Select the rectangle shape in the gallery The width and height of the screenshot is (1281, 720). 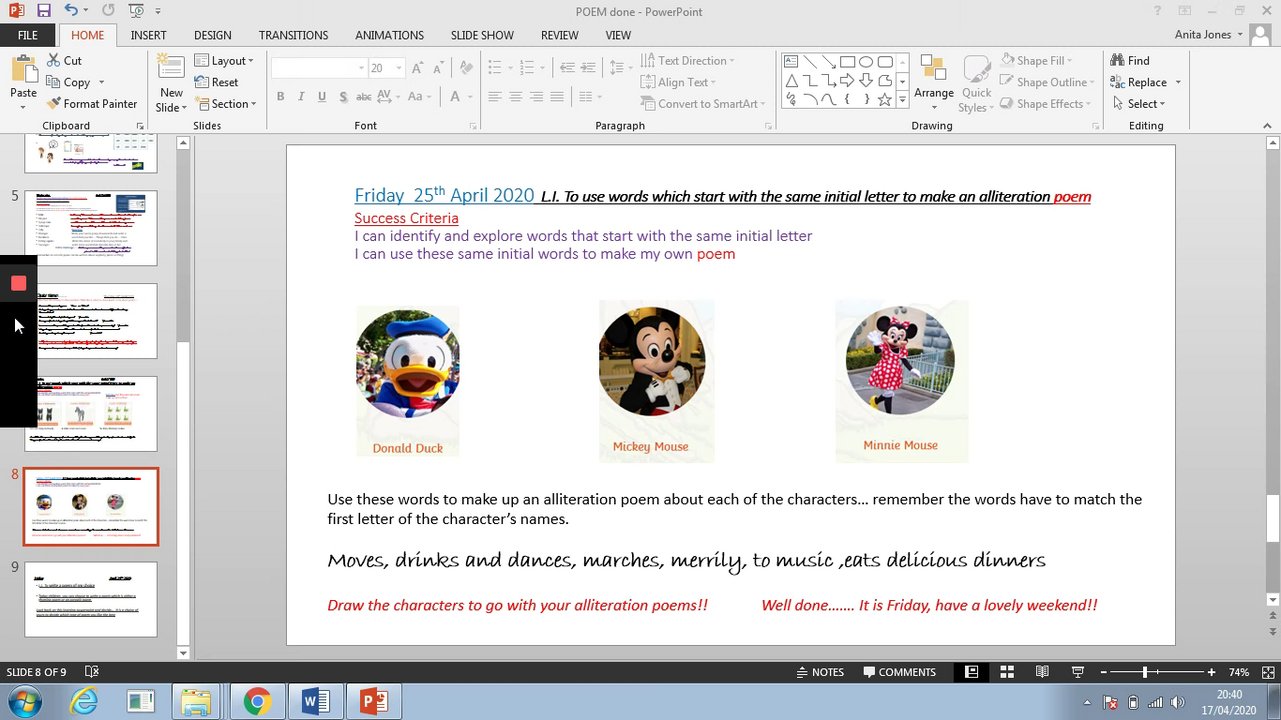coord(847,61)
